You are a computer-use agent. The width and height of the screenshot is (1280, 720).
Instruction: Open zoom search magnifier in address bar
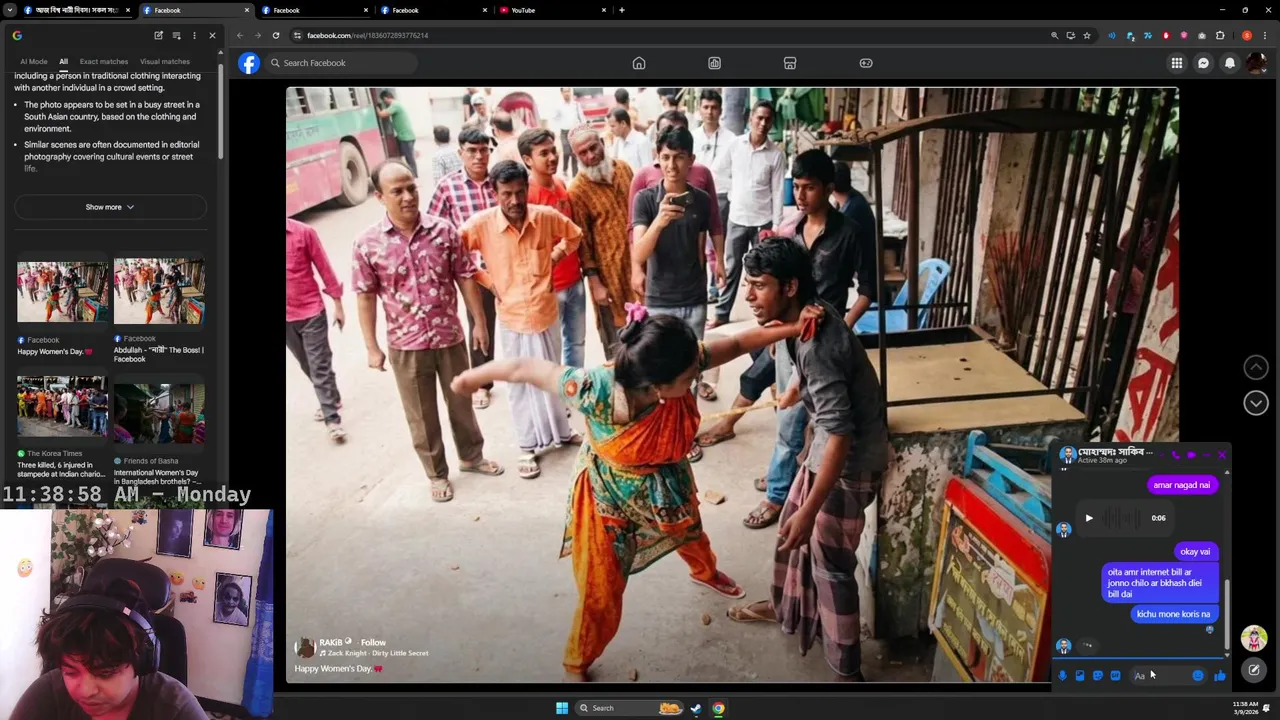[x=1054, y=35]
